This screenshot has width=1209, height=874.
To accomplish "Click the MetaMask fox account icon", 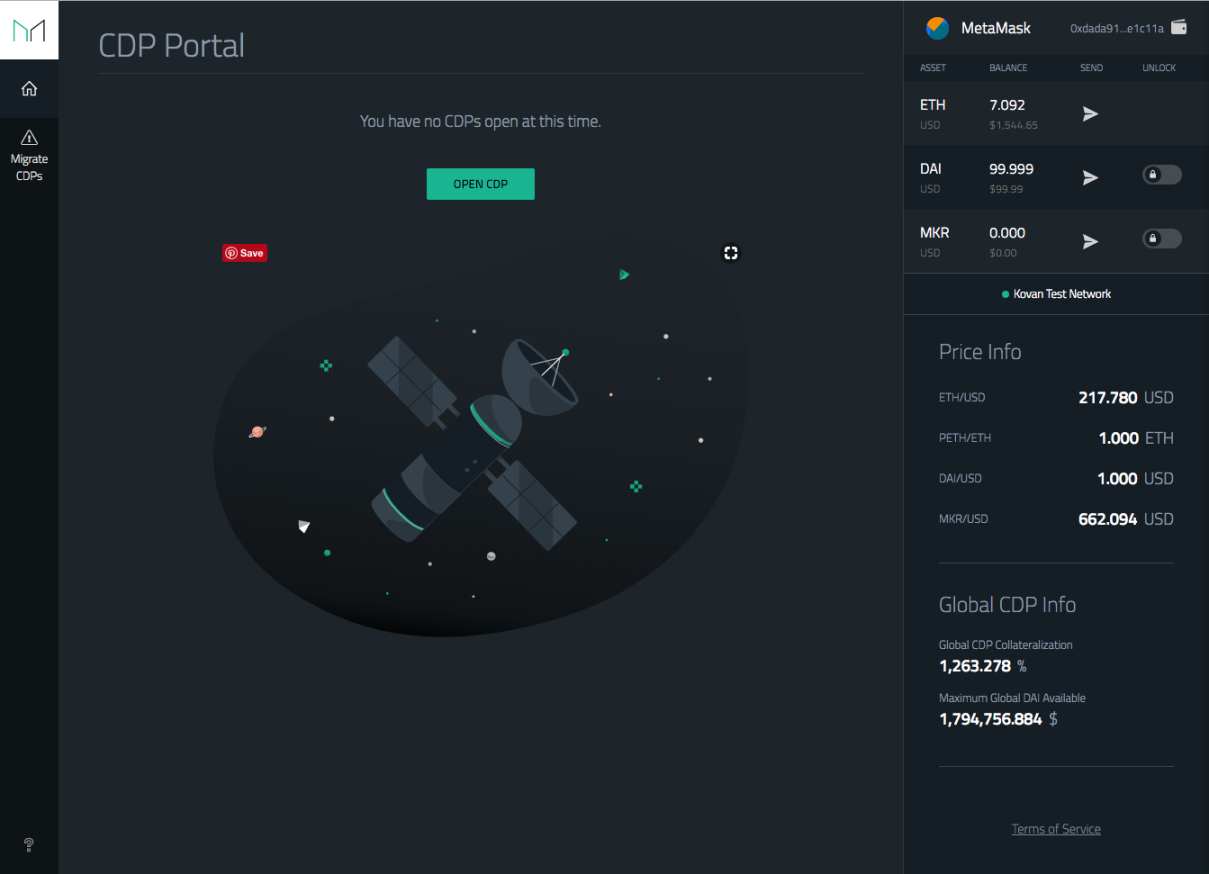I will pyautogui.click(x=937, y=28).
